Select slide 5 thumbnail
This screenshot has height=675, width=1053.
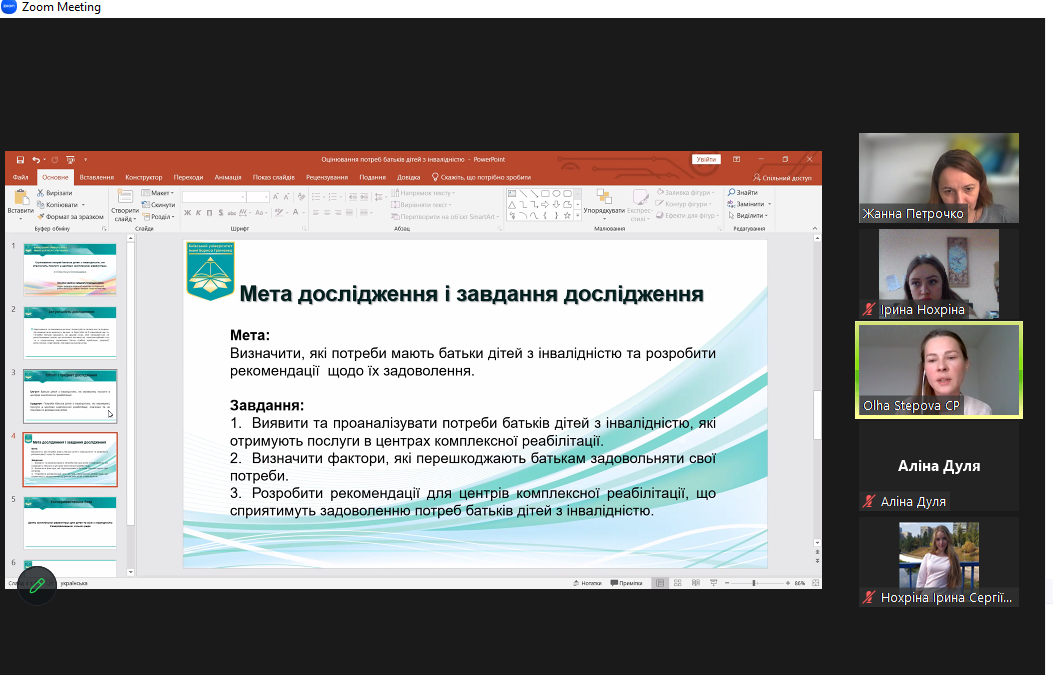tap(70, 523)
